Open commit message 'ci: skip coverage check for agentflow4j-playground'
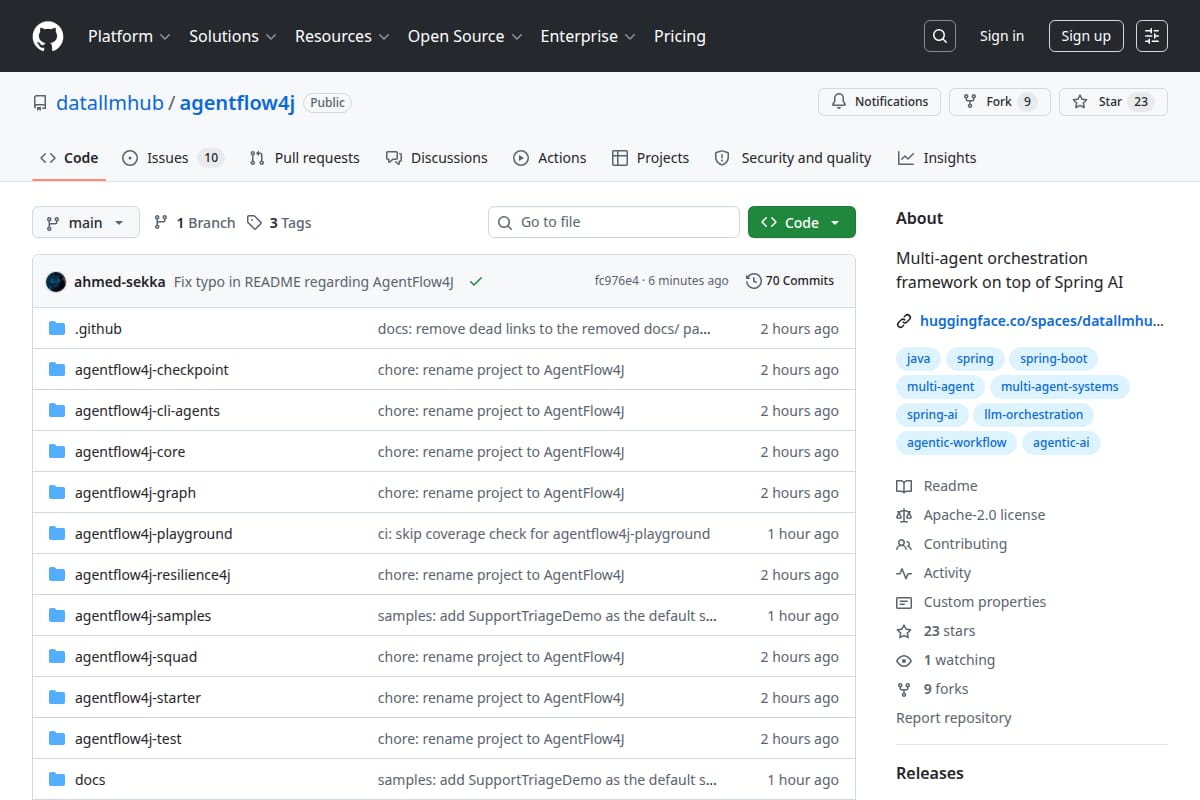1200x800 pixels. (x=544, y=533)
